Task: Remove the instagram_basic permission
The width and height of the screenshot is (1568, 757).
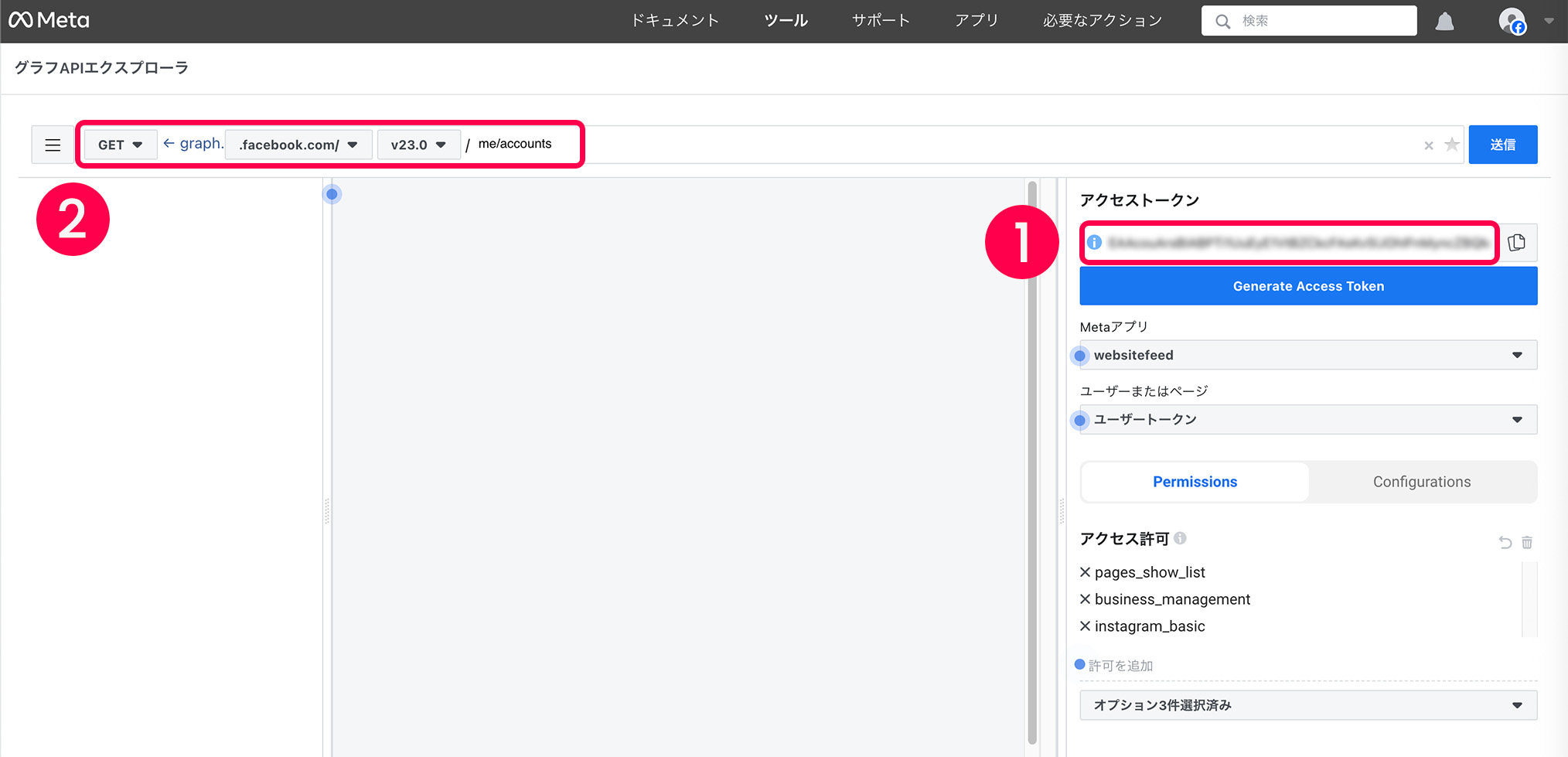Action: point(1086,626)
